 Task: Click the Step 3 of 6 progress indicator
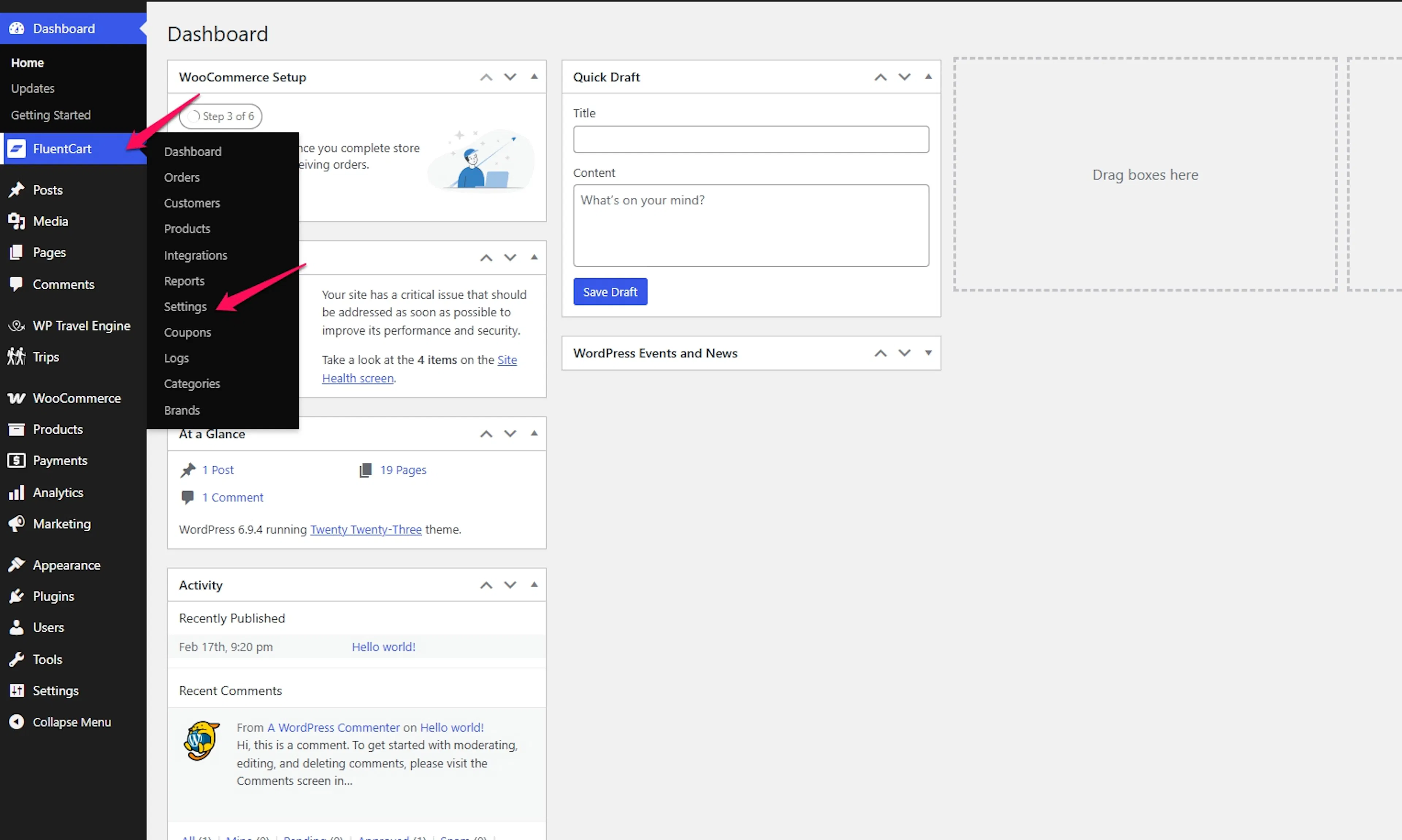[220, 116]
